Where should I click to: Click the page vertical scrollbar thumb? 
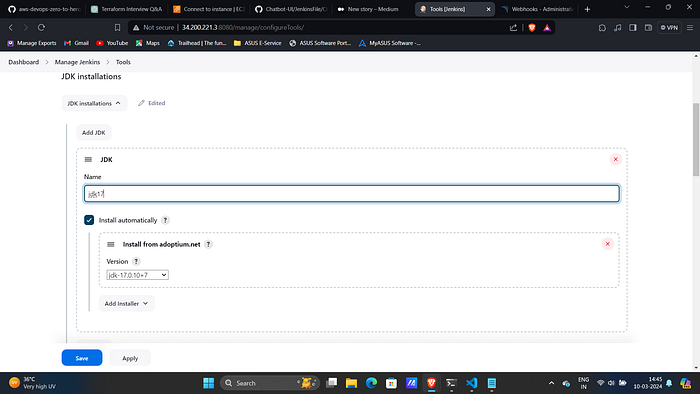point(696,139)
